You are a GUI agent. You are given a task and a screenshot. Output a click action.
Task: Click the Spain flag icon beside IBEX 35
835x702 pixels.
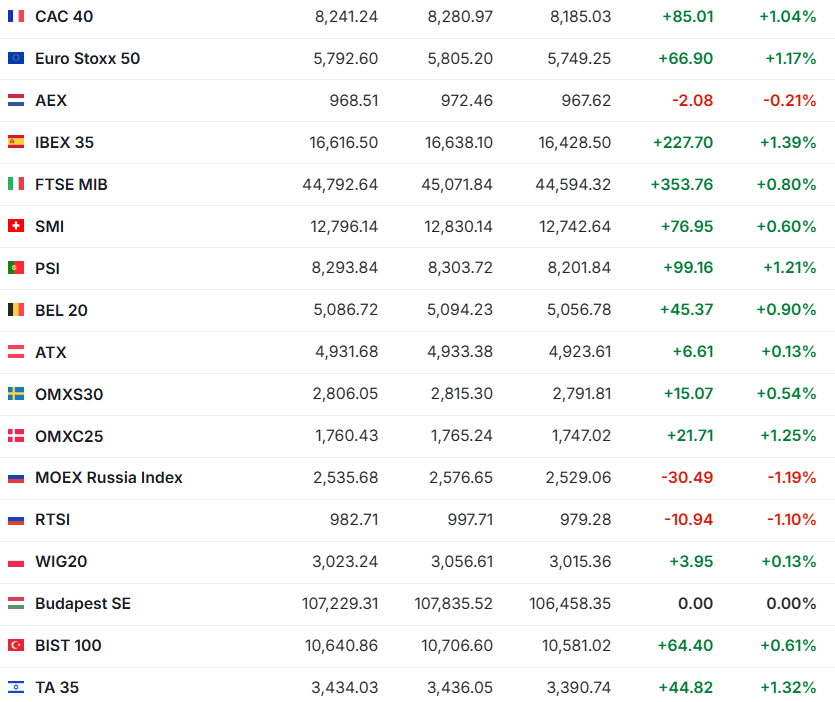pos(16,143)
